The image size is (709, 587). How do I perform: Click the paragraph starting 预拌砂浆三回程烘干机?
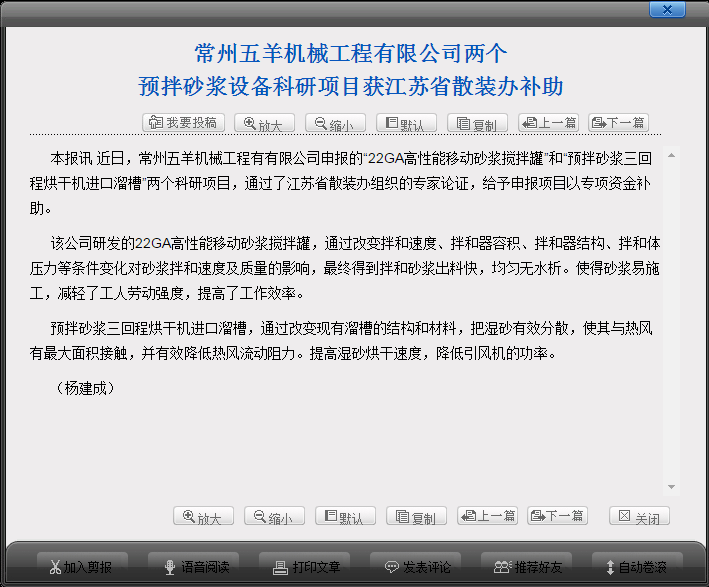[341, 341]
